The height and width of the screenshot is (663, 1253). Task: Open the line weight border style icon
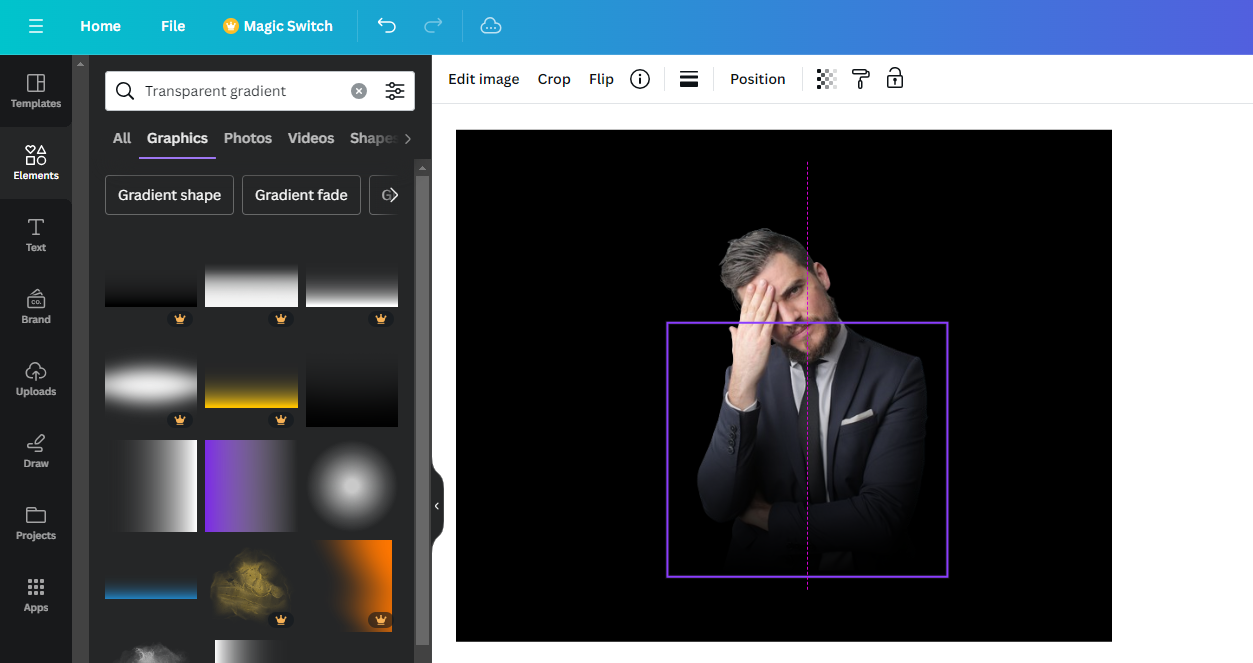point(689,79)
